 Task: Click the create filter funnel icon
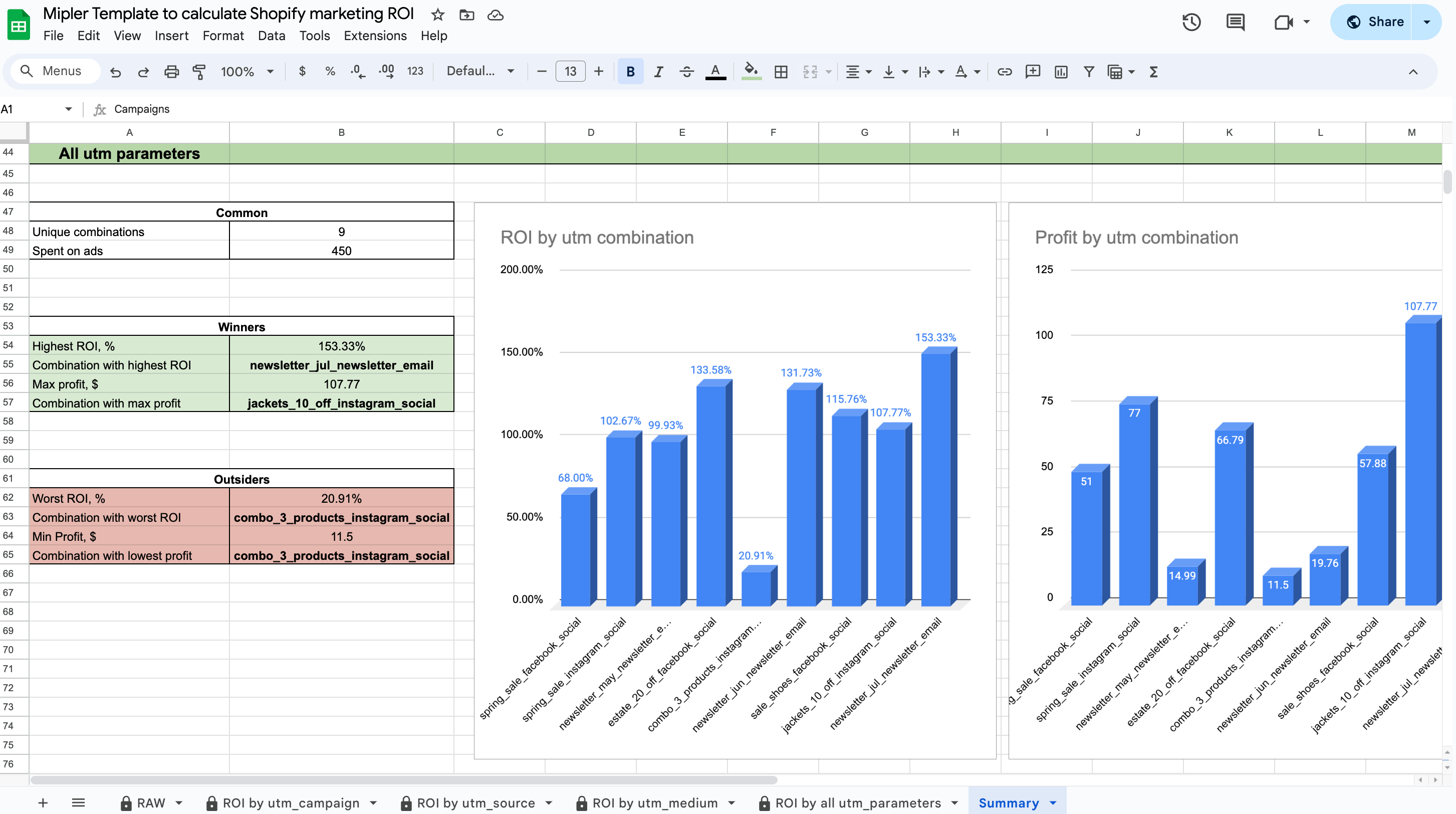pos(1088,72)
